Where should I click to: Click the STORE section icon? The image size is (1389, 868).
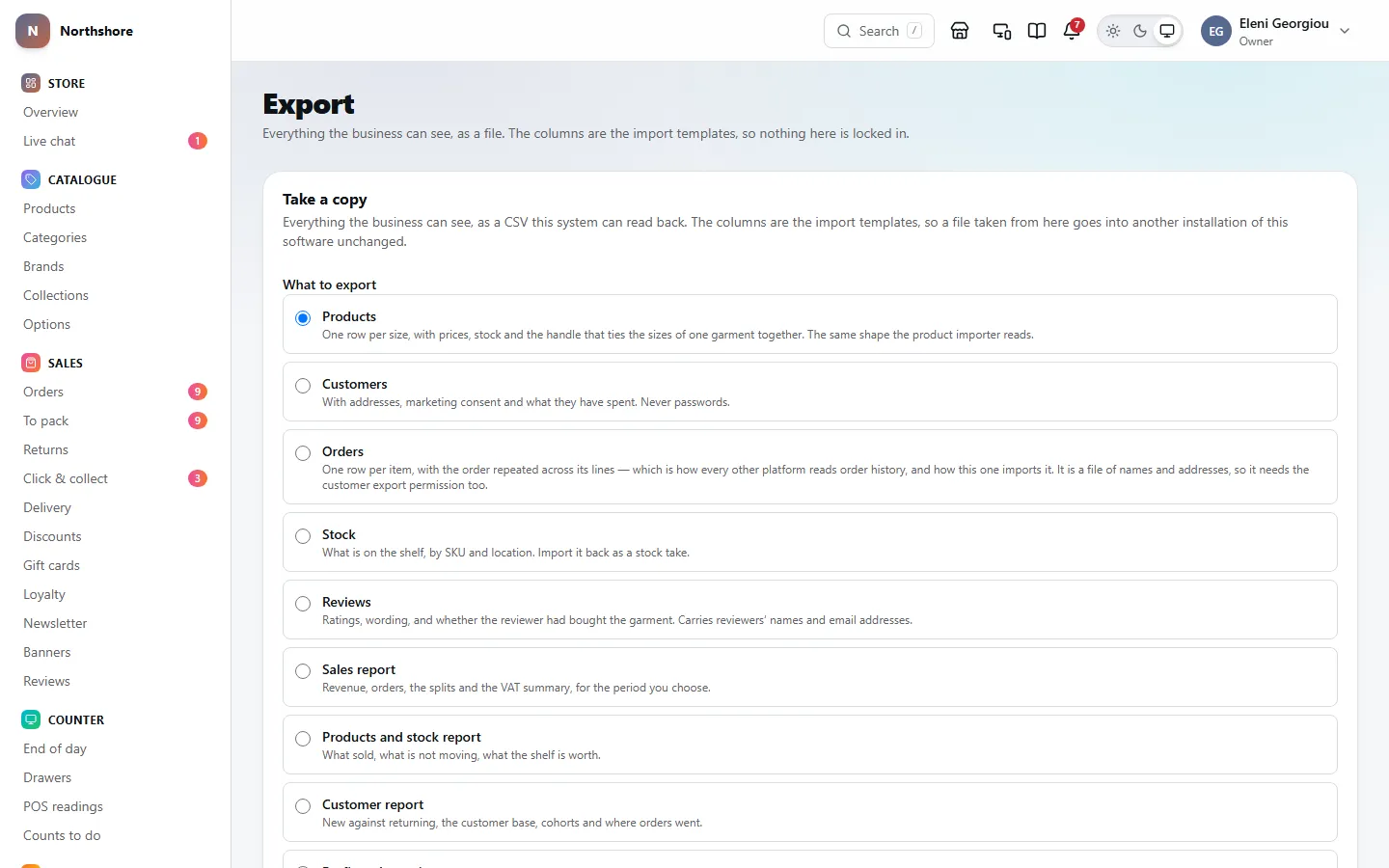(31, 83)
